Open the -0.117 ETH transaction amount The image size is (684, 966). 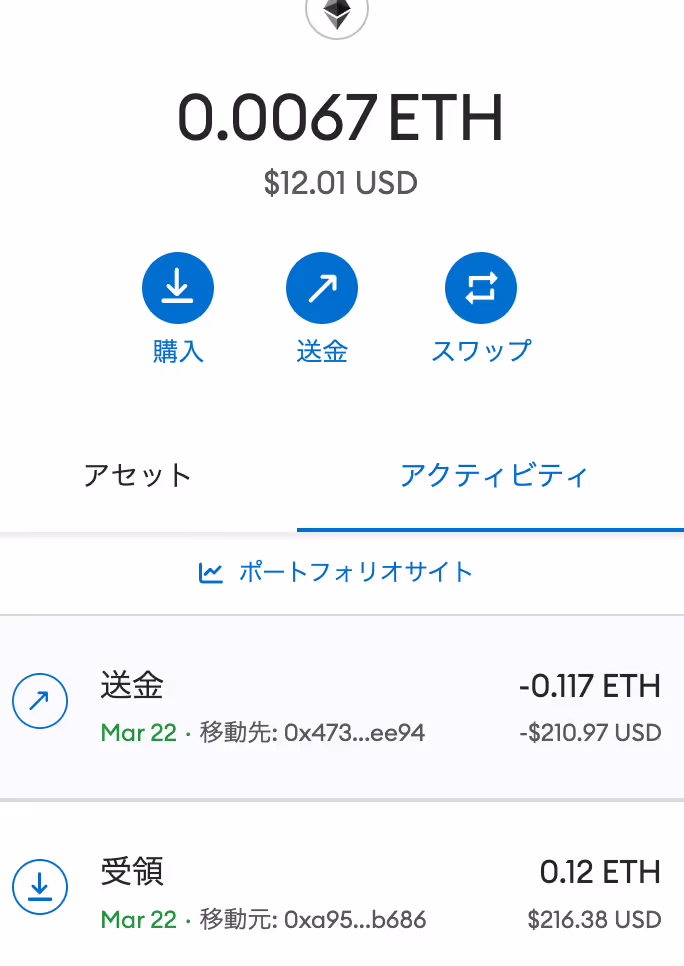(x=590, y=687)
